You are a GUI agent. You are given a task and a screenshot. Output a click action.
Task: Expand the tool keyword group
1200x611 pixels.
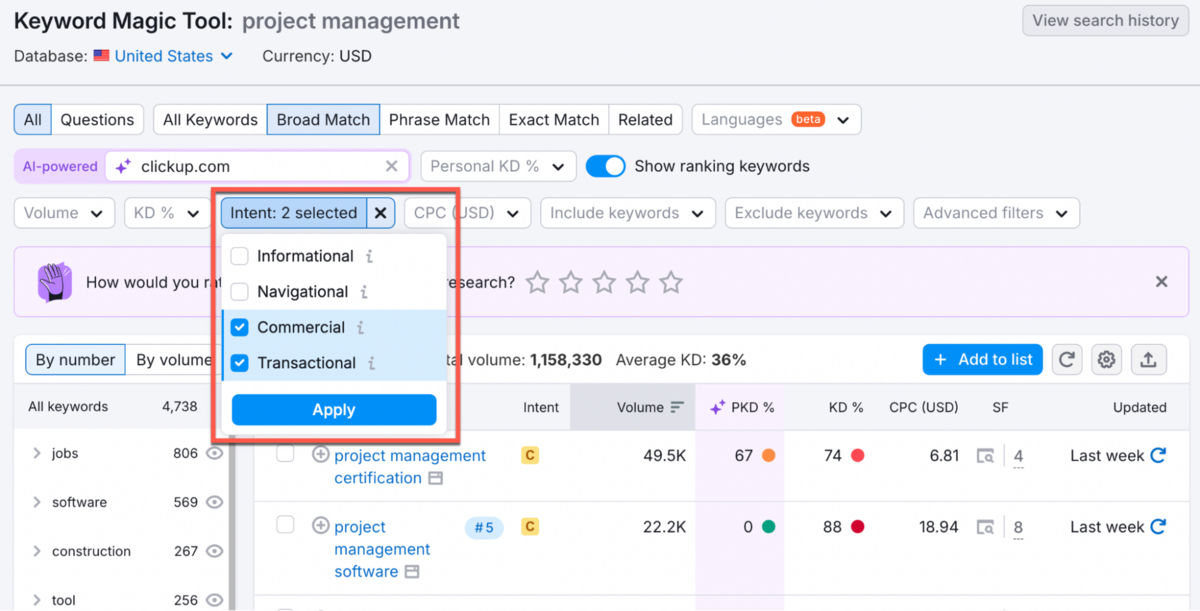point(37,600)
